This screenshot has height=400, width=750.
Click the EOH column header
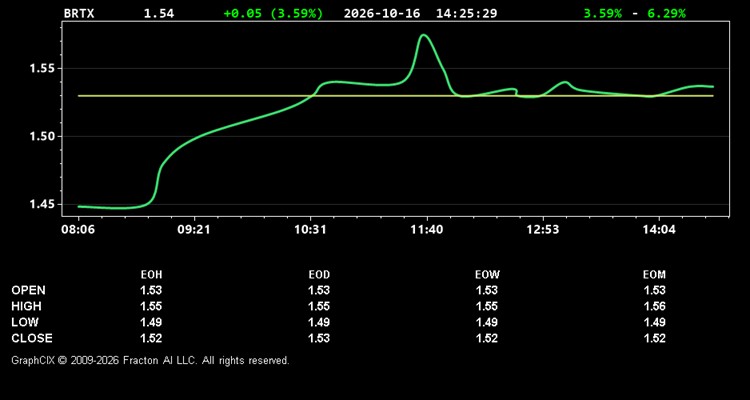151,275
